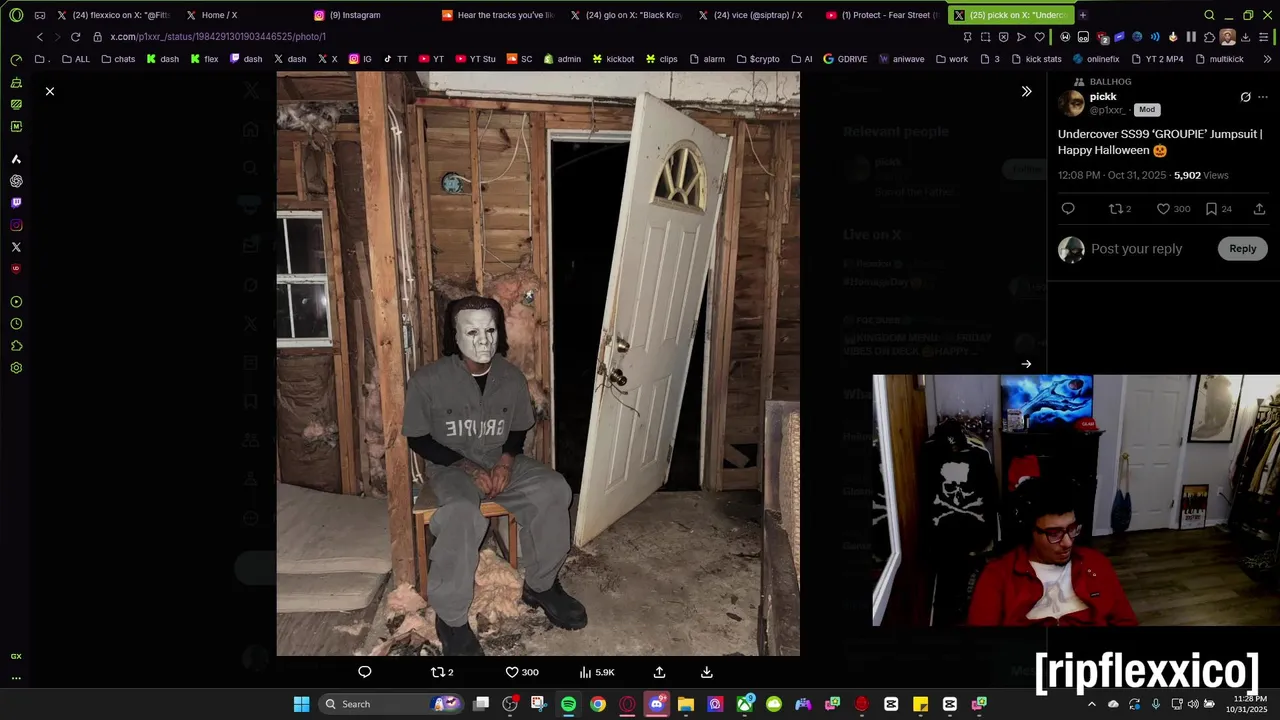
Task: Open Spotify from the taskbar
Action: click(568, 704)
